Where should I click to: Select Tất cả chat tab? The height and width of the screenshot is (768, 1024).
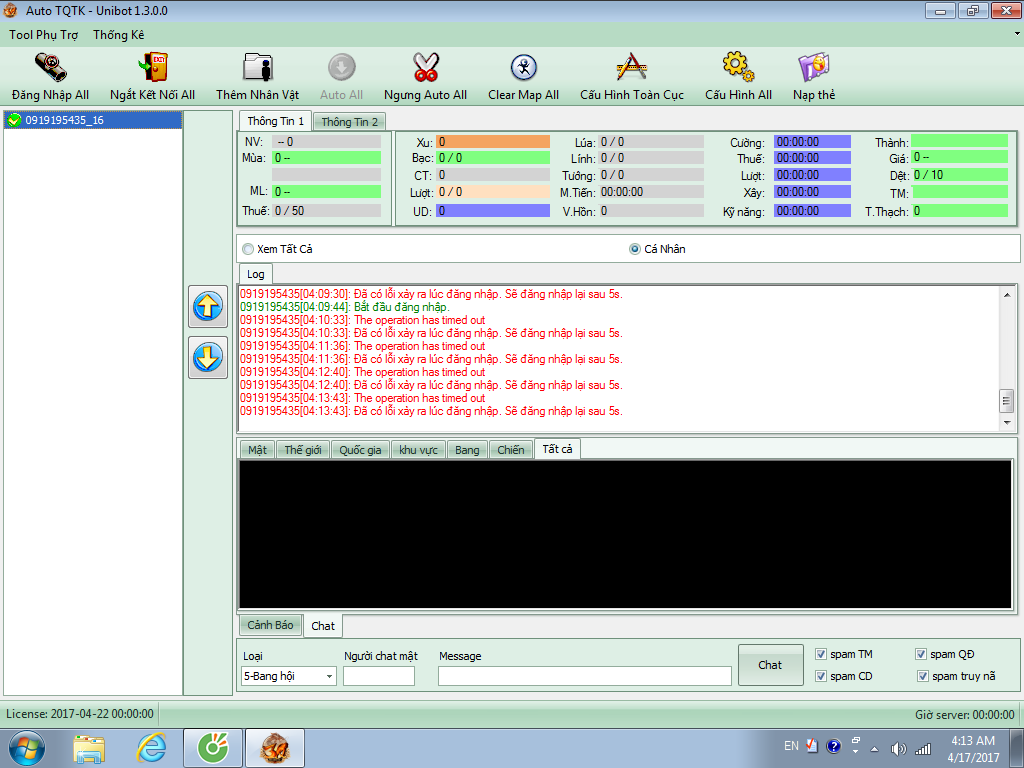(557, 449)
